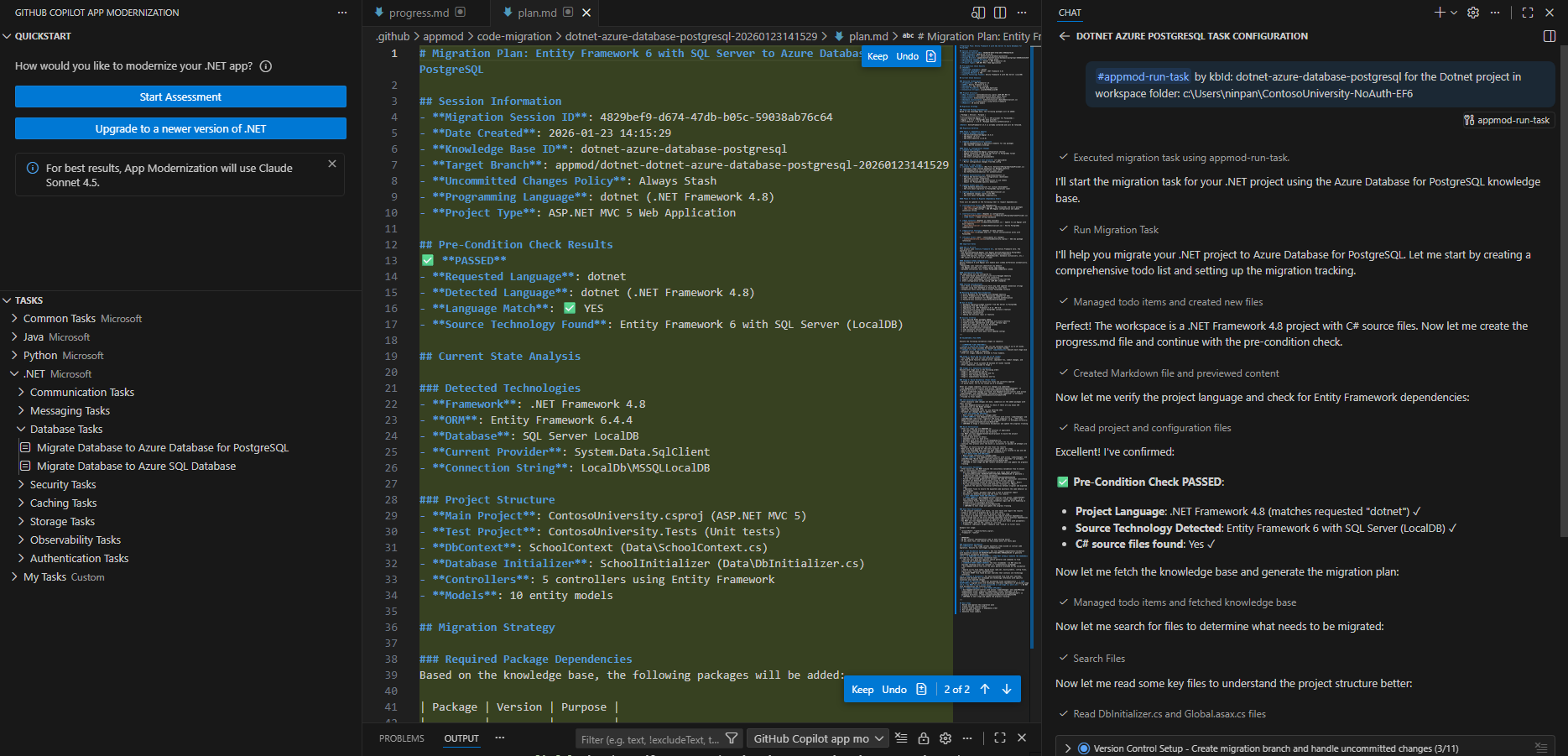Open the progress.md tab
1568x756 pixels.
pyautogui.click(x=421, y=13)
